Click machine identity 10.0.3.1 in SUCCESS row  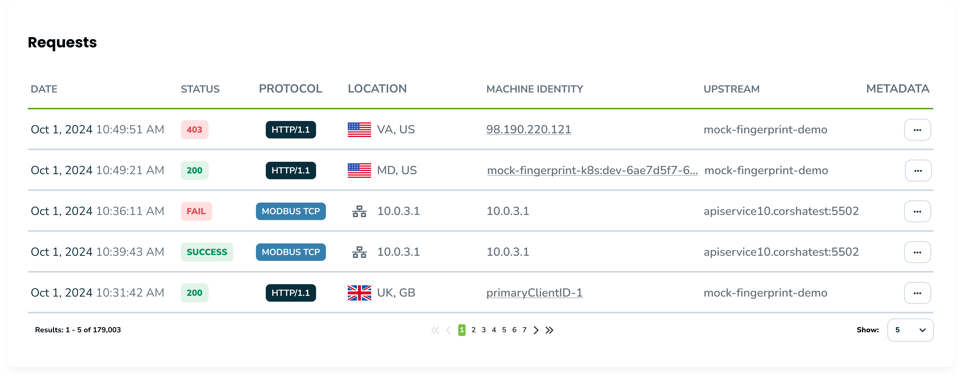508,252
